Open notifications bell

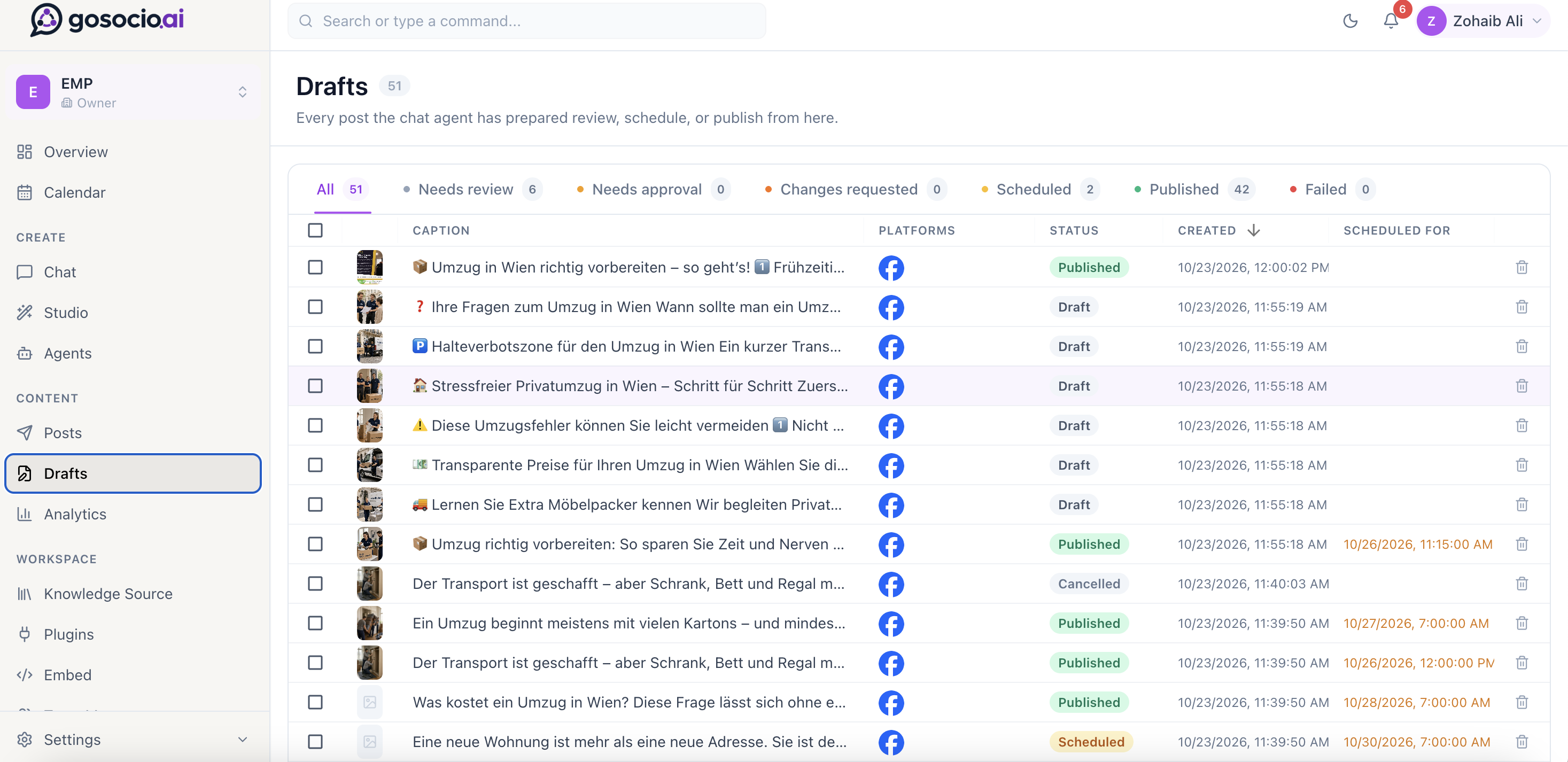coord(1391,21)
